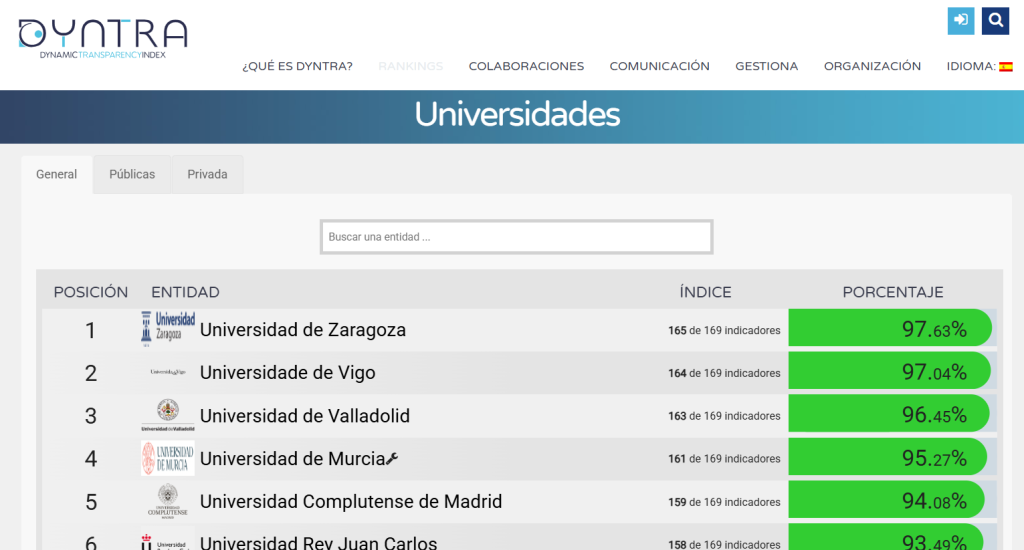The image size is (1024, 550).
Task: Click the wrench icon beside Murcia
Action: 392,458
